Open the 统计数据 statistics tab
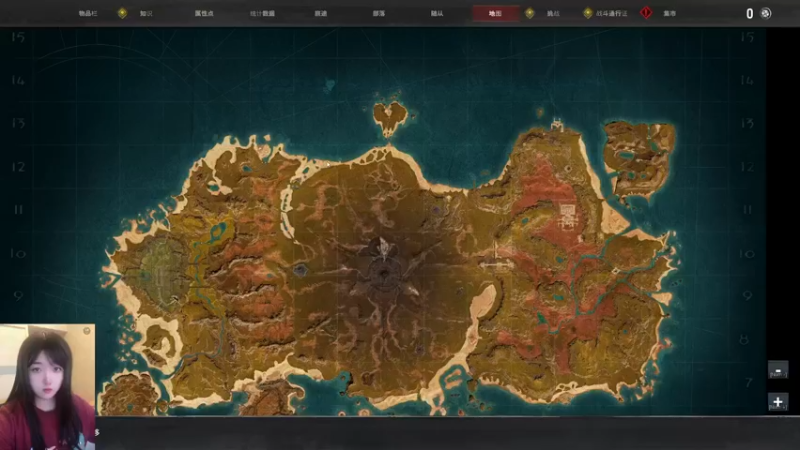The image size is (800, 450). (262, 13)
